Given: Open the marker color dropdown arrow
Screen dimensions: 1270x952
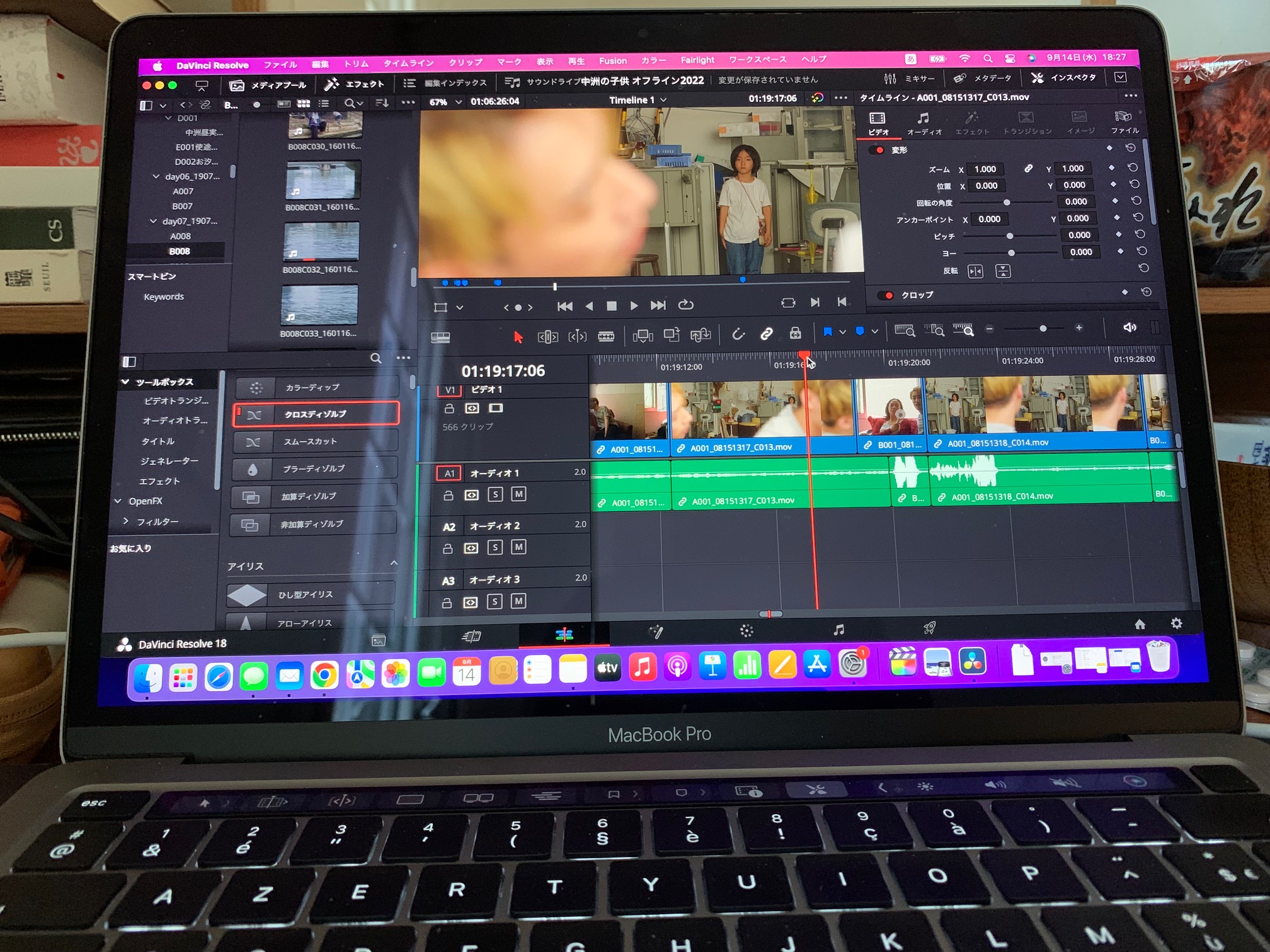Looking at the screenshot, I should coord(874,331).
